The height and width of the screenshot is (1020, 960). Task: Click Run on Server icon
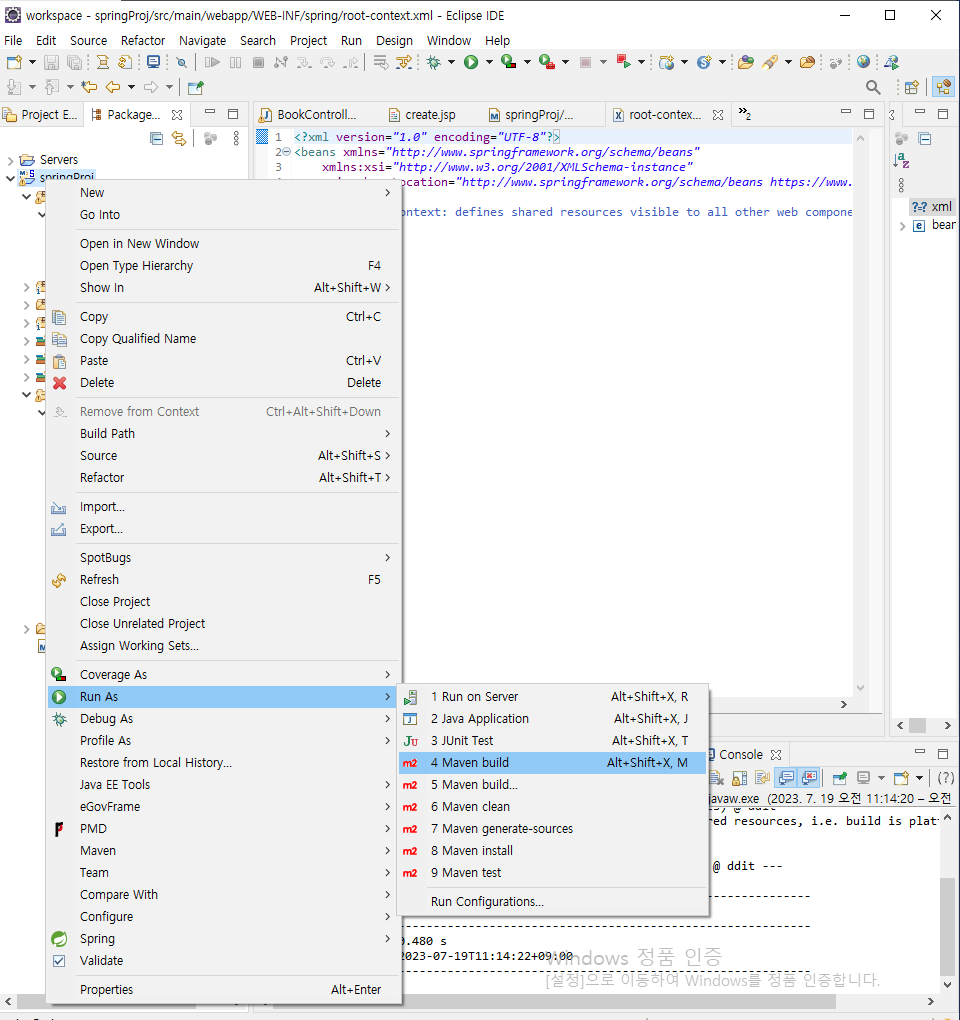[410, 697]
